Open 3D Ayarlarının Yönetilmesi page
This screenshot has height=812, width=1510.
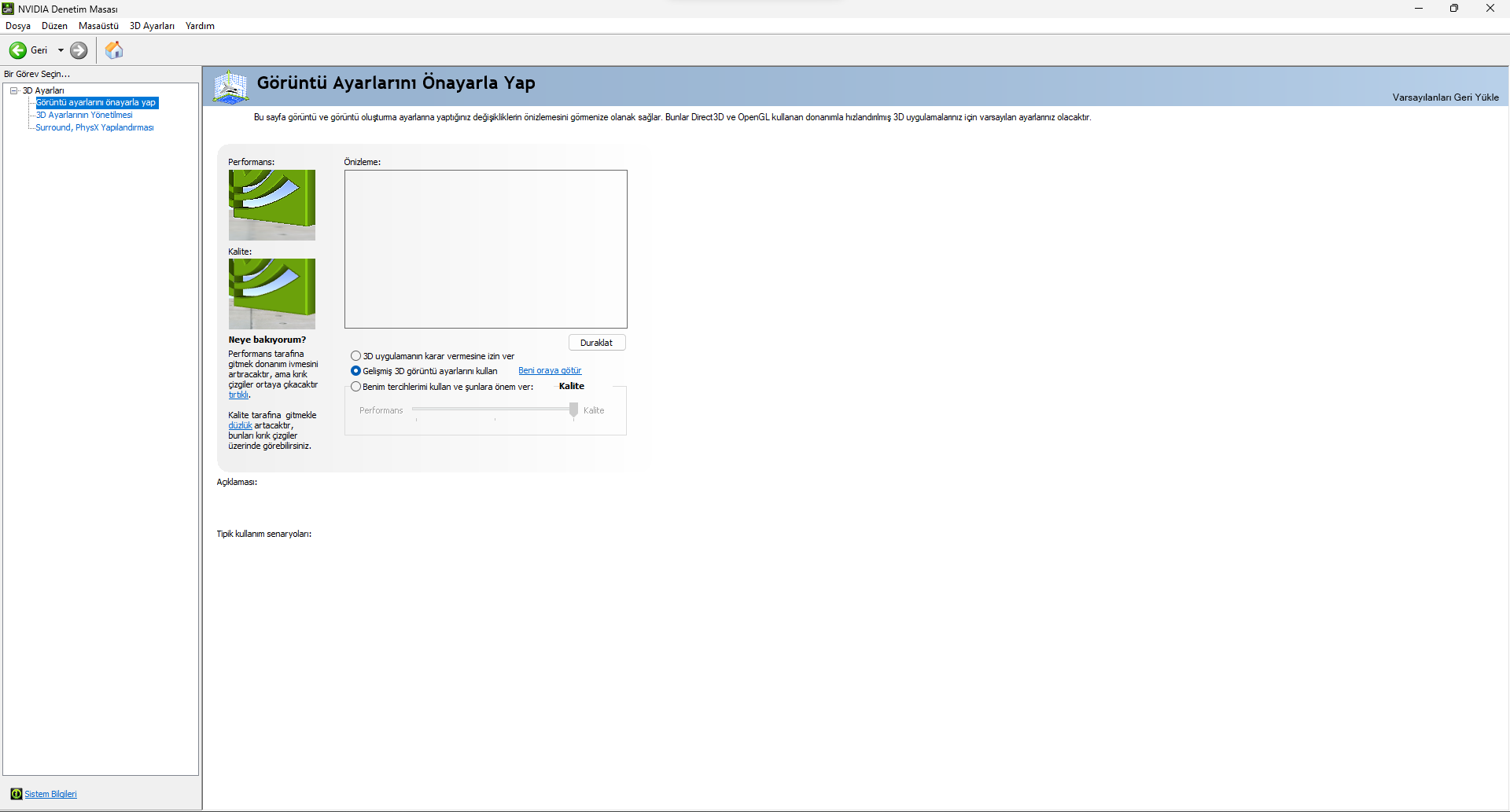pos(84,115)
